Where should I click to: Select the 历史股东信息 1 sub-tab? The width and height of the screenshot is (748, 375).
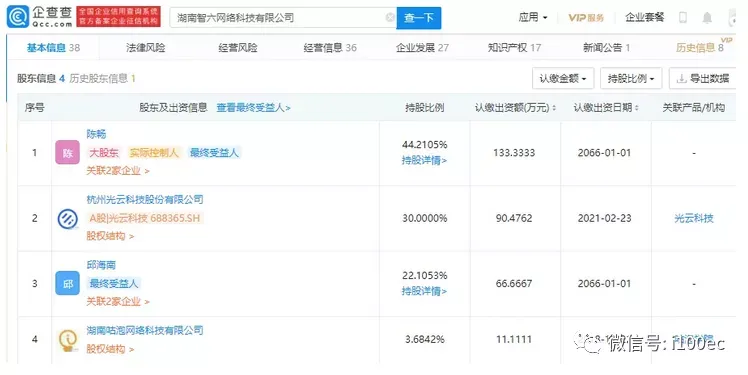pyautogui.click(x=103, y=78)
